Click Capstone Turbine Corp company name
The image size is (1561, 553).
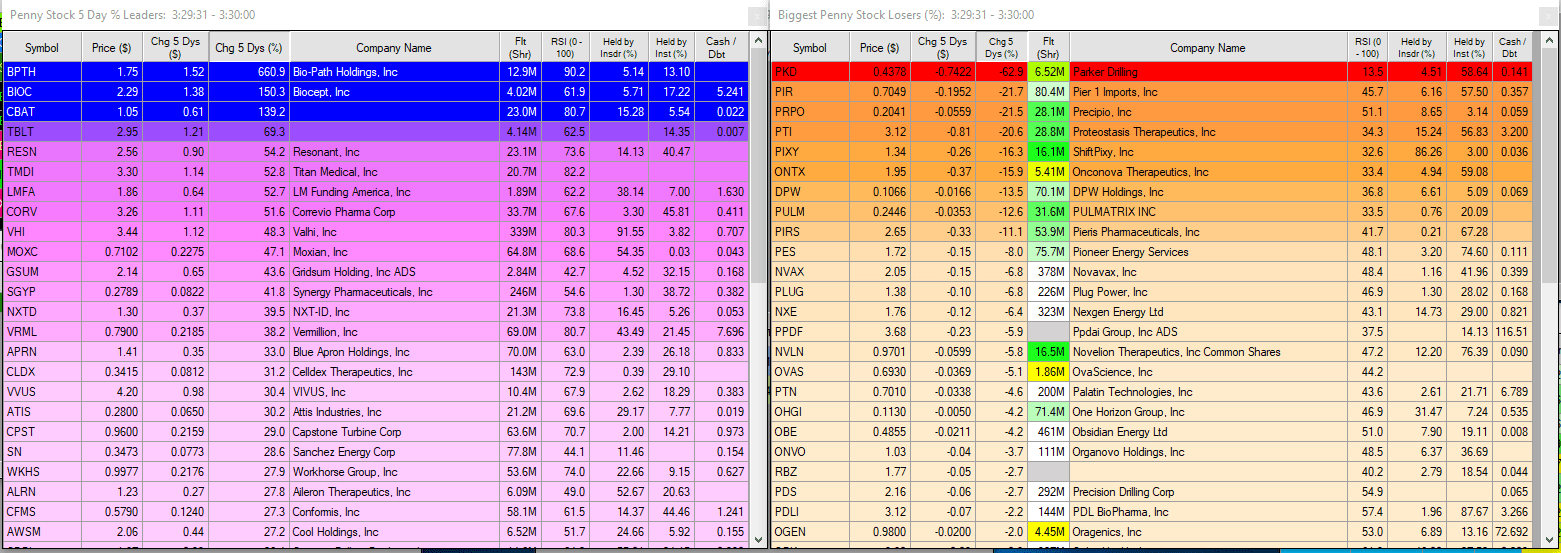coord(347,432)
